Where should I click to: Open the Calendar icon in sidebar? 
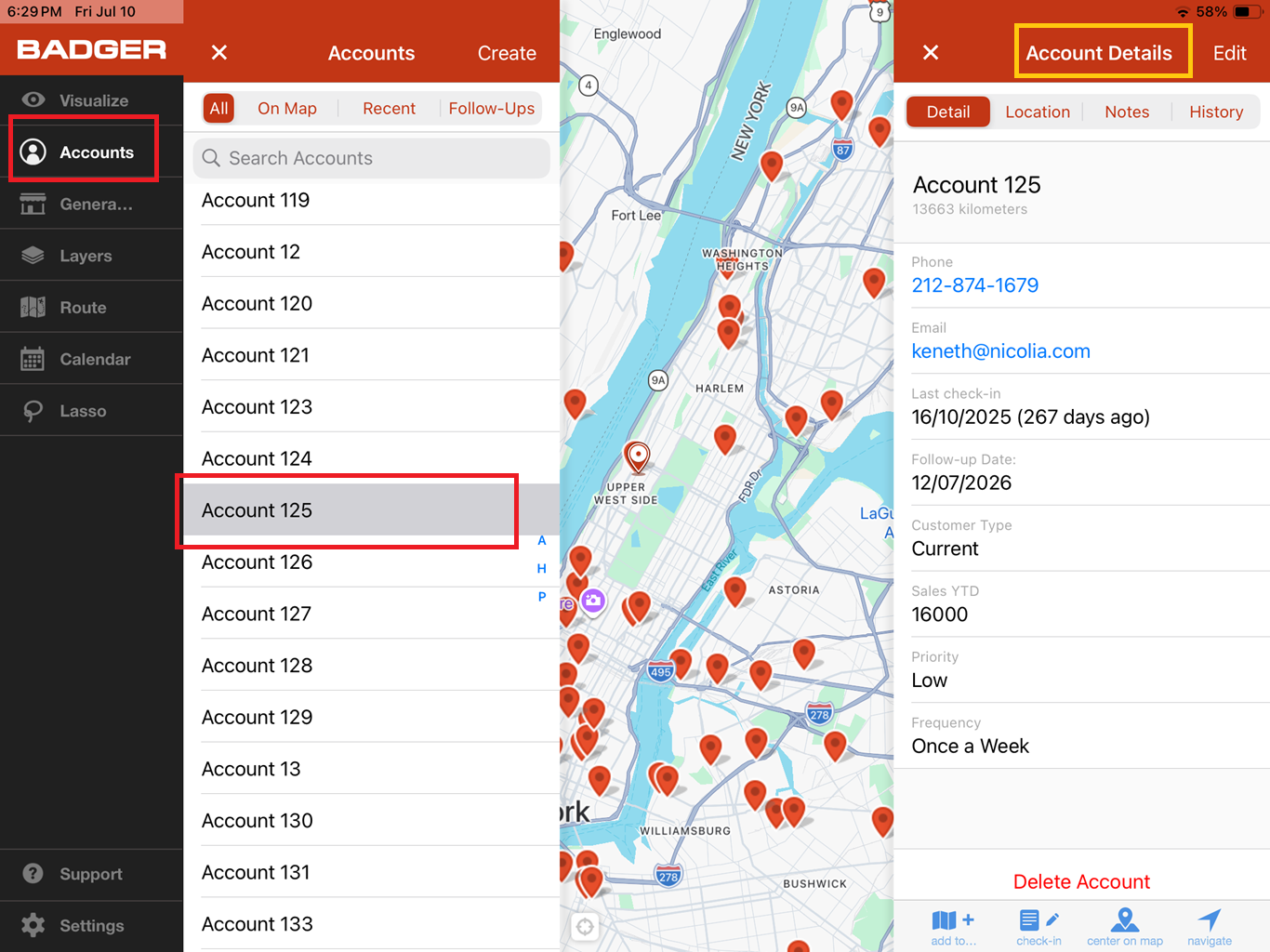pyautogui.click(x=33, y=359)
